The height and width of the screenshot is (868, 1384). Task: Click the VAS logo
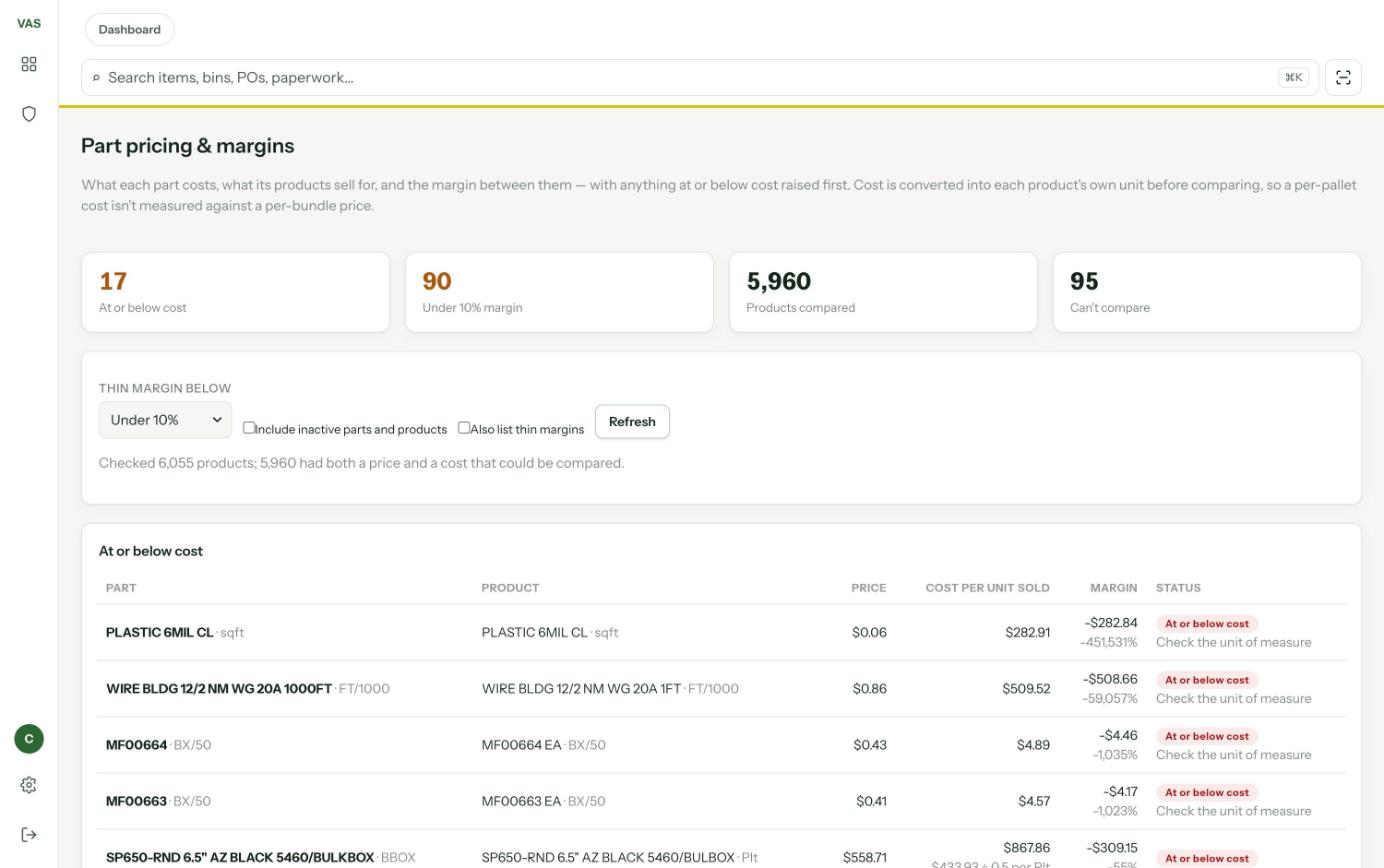(29, 23)
